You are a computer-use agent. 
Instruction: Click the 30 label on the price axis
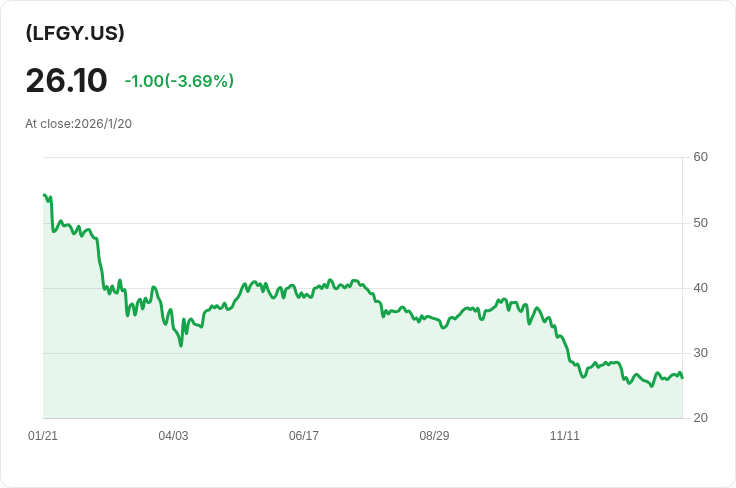click(x=700, y=353)
